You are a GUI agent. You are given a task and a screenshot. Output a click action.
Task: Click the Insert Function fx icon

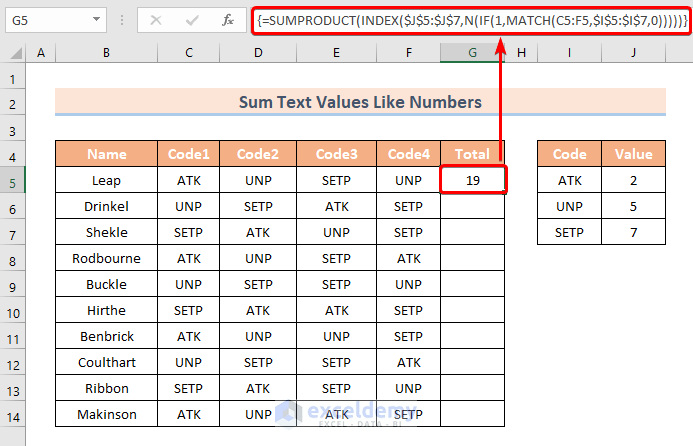227,19
